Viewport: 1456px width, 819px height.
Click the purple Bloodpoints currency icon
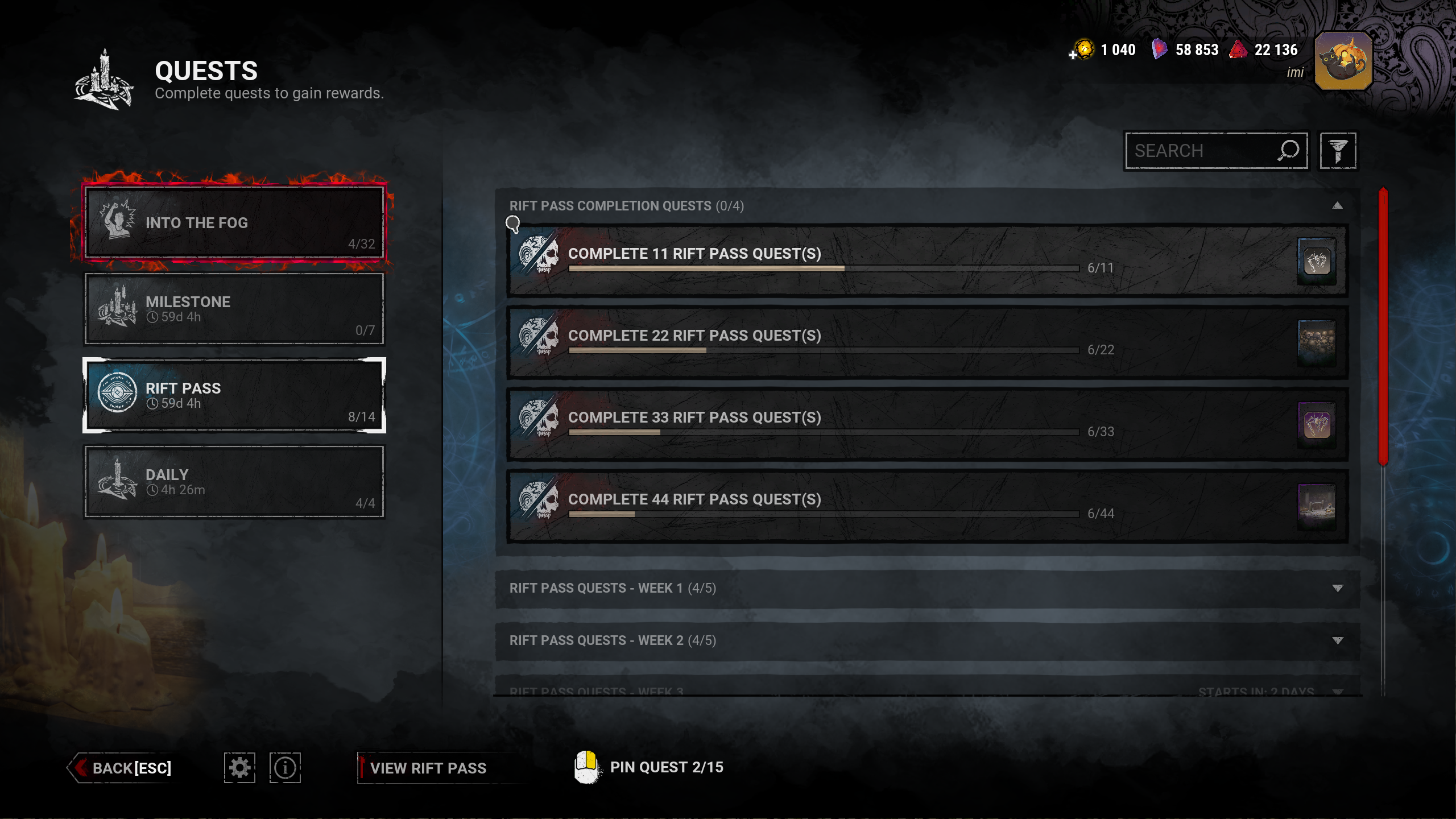coord(1159,49)
